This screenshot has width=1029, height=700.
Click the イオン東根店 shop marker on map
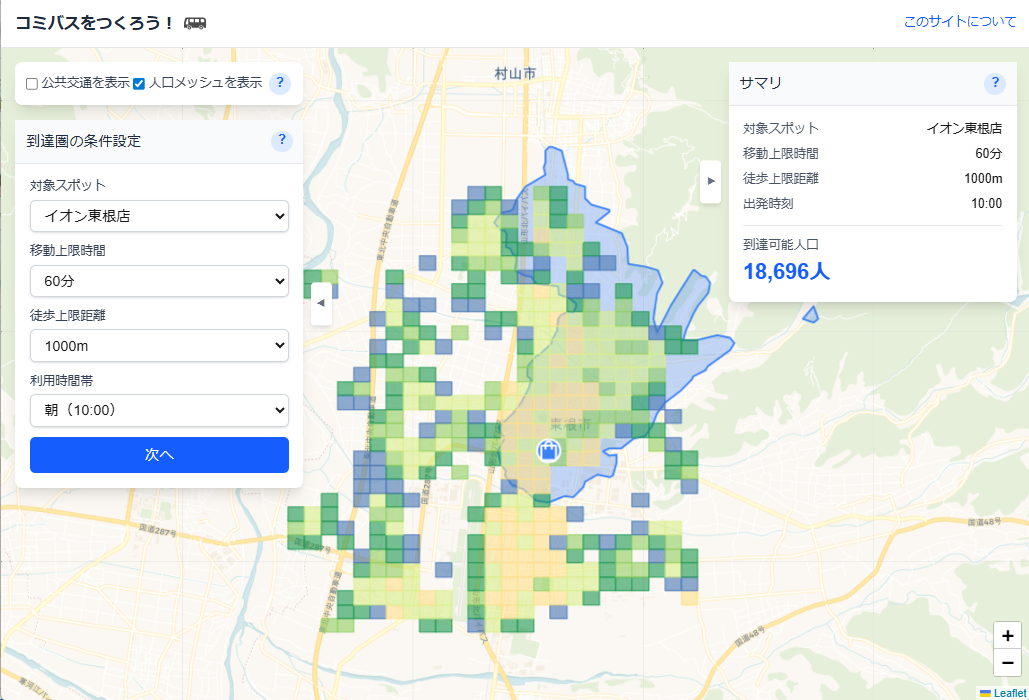pyautogui.click(x=549, y=451)
